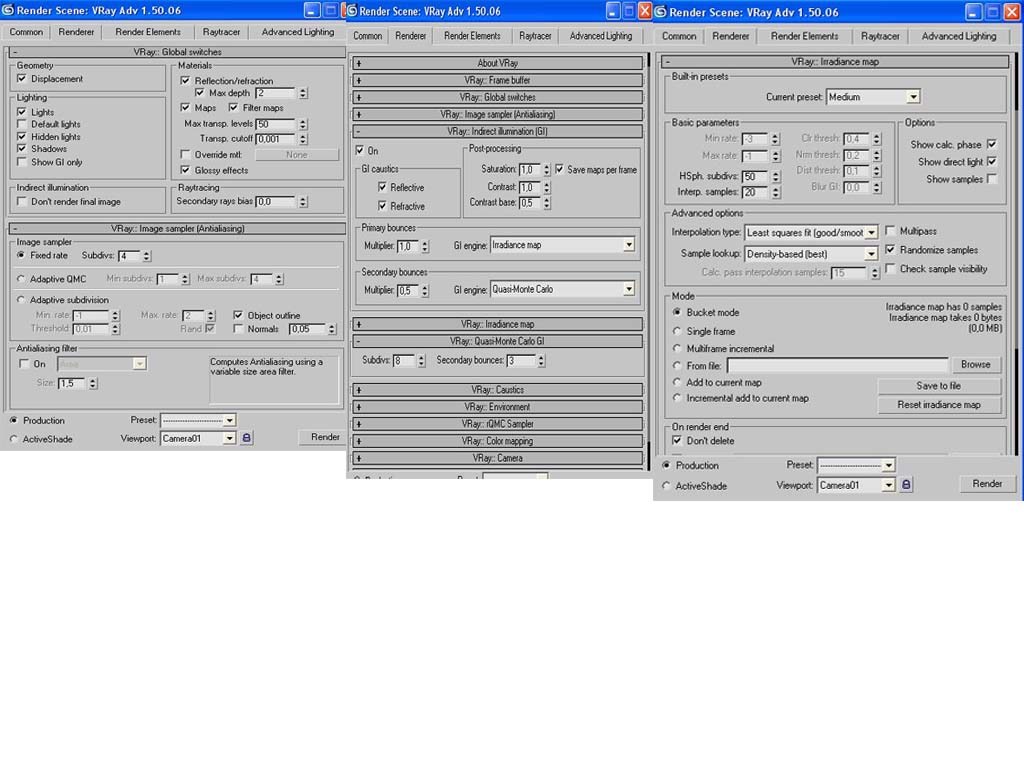Open the Raytracer tab in middle window
Screen dimensions: 1024x768
535,36
